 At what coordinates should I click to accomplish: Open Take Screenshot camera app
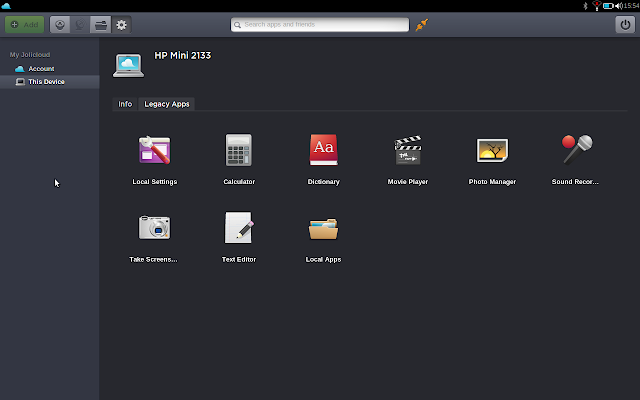(x=154, y=227)
